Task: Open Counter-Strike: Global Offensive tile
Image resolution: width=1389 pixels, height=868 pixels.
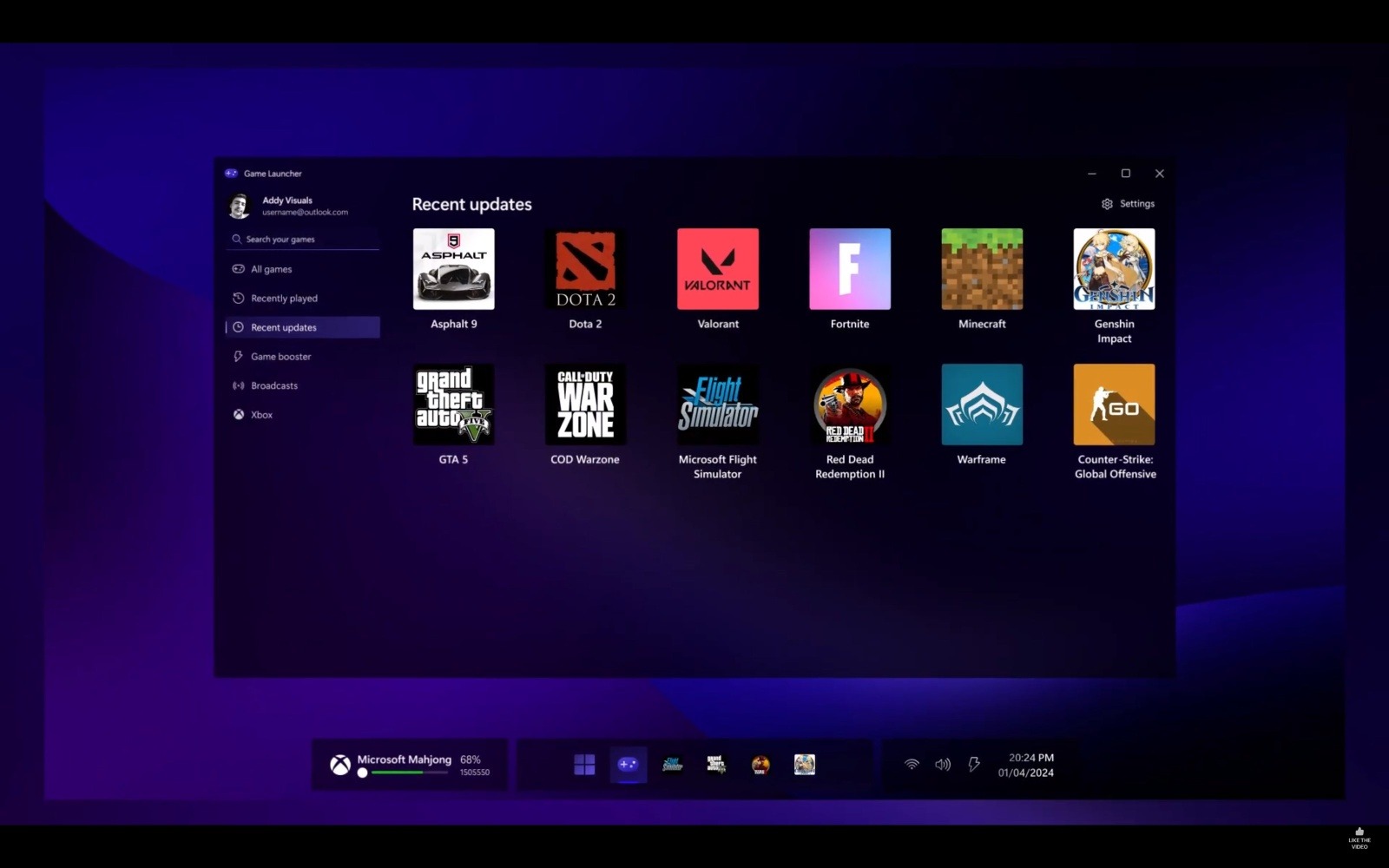Action: [x=1113, y=404]
